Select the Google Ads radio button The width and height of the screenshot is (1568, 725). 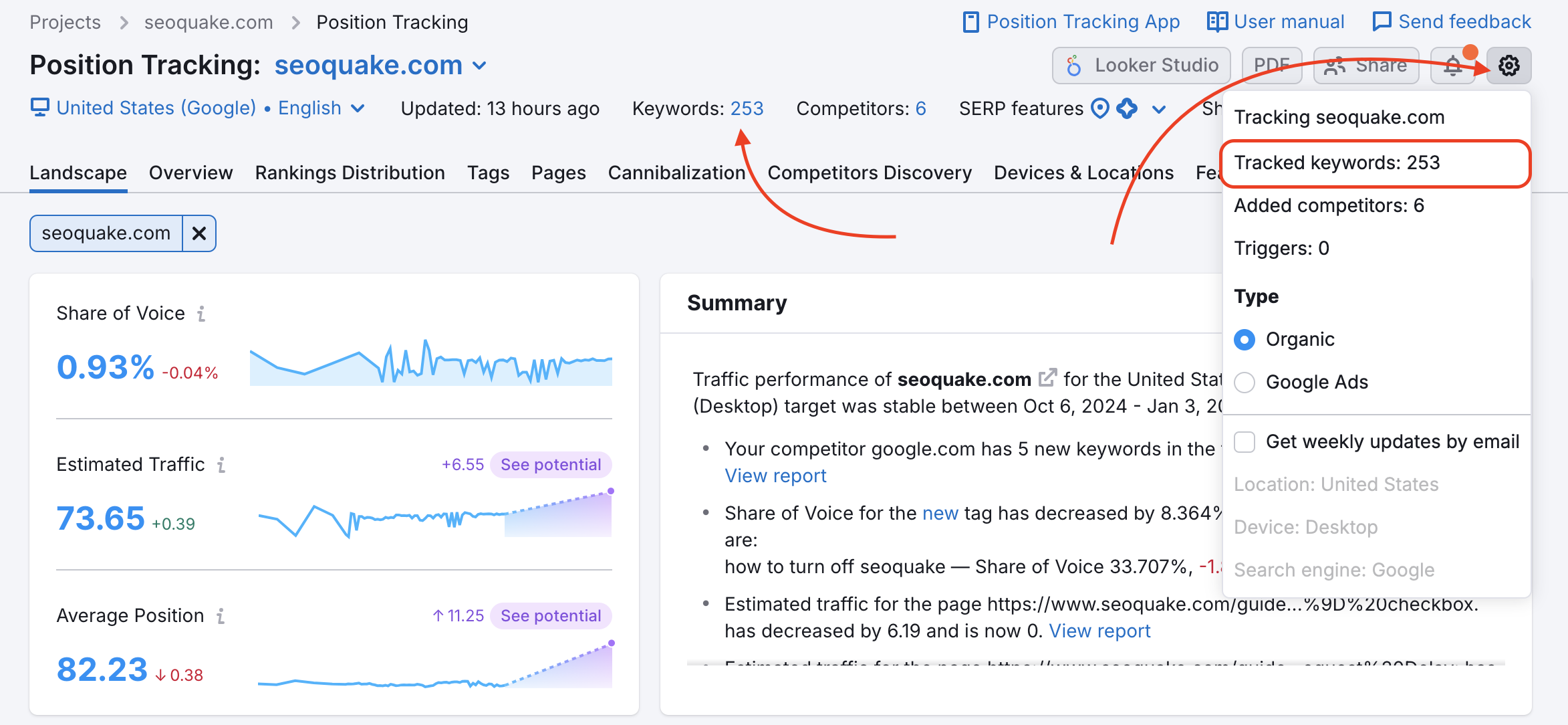tap(1245, 383)
